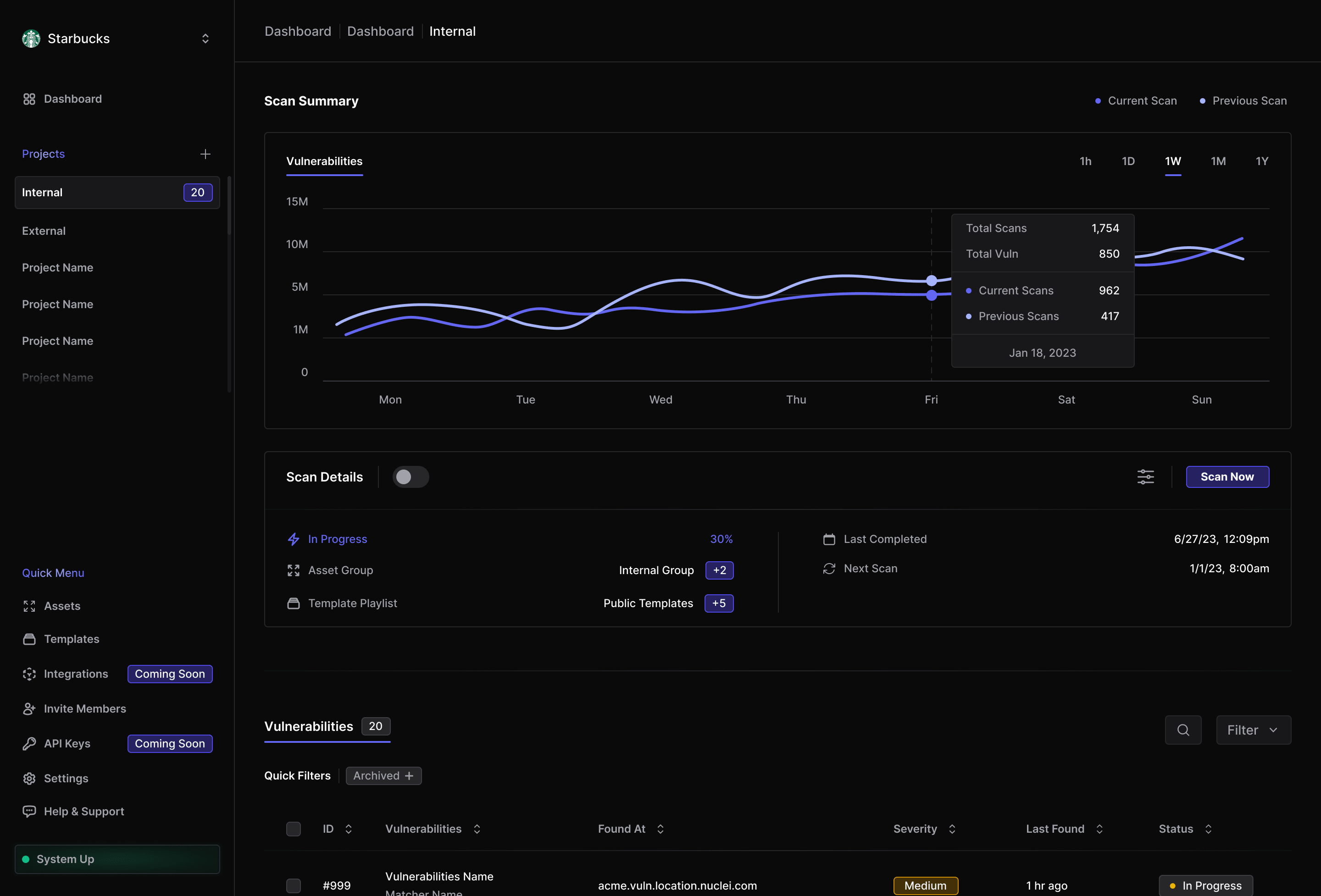
Task: Select the Internal project
Action: 117,193
